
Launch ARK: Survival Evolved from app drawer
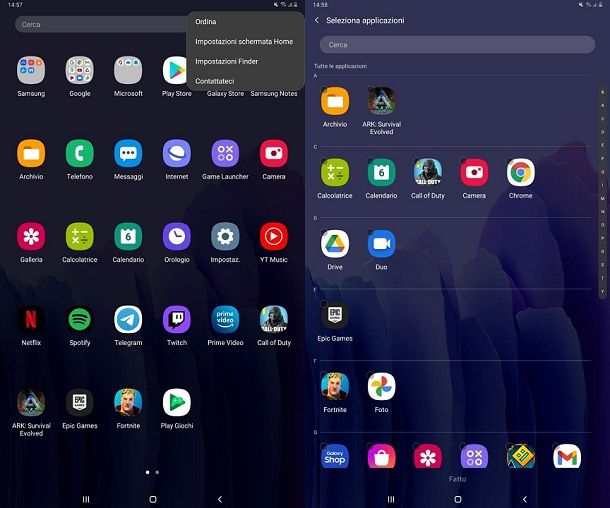pos(31,403)
